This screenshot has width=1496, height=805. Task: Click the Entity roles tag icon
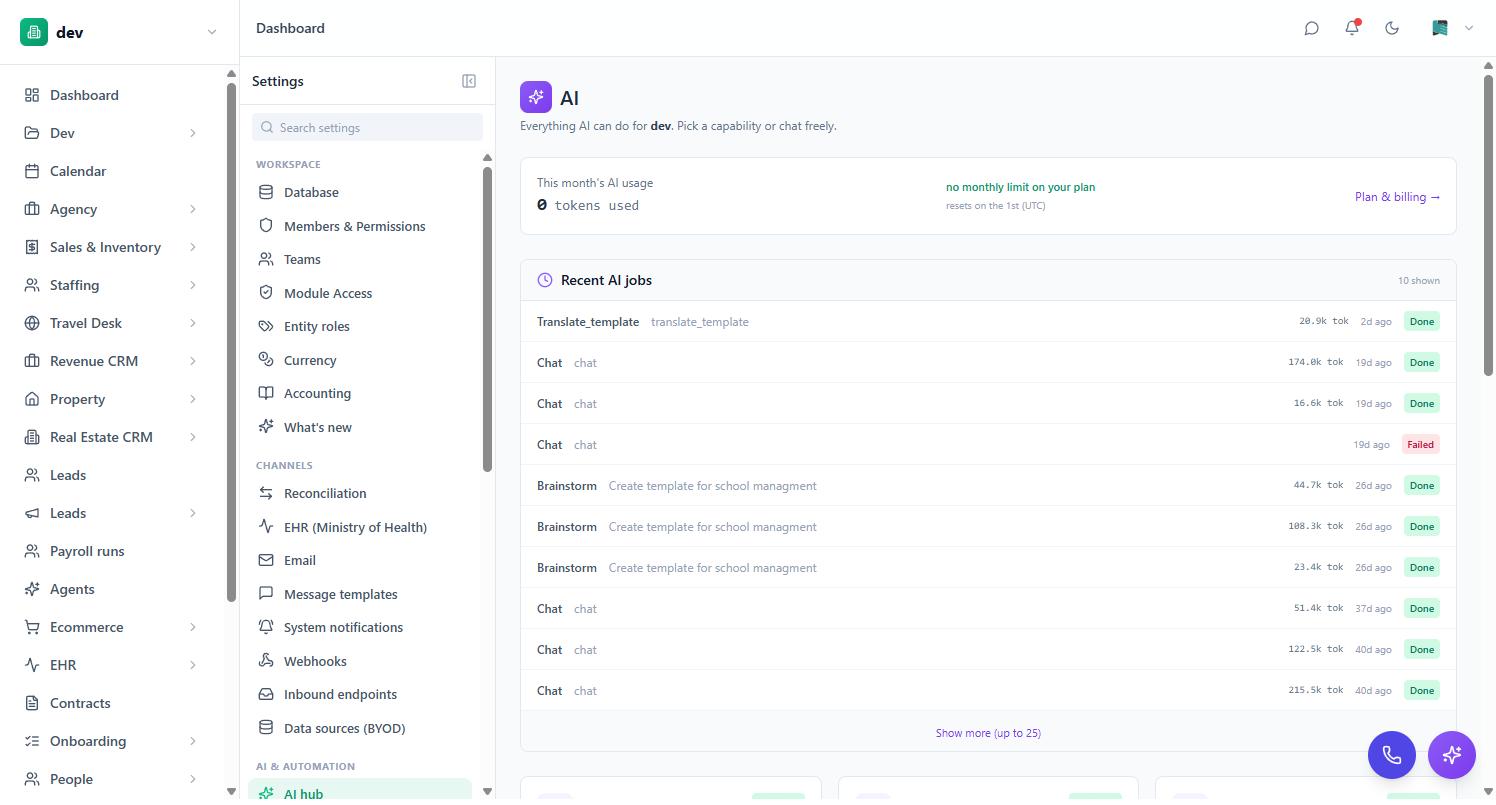pyautogui.click(x=266, y=326)
